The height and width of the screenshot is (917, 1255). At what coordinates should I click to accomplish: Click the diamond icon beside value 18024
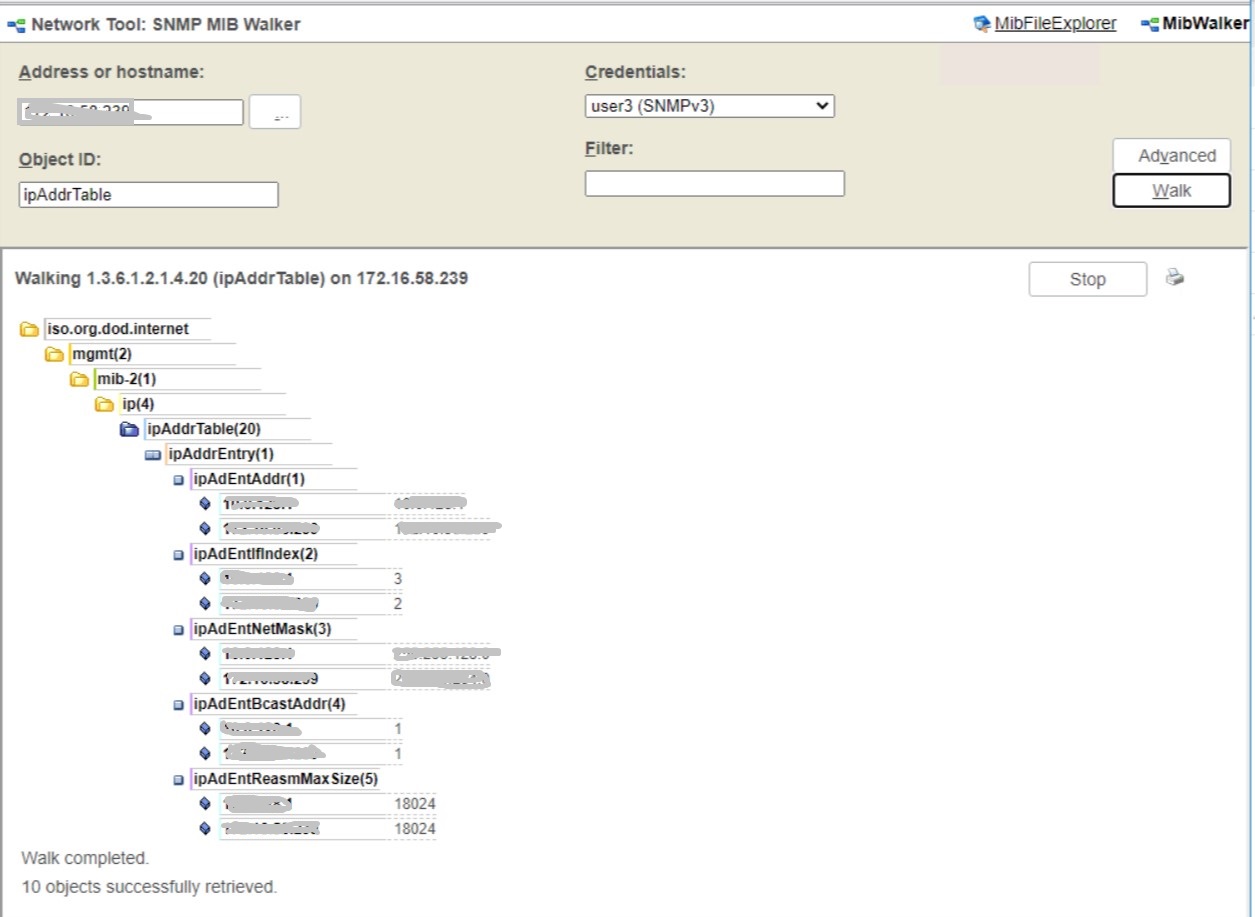tap(205, 803)
